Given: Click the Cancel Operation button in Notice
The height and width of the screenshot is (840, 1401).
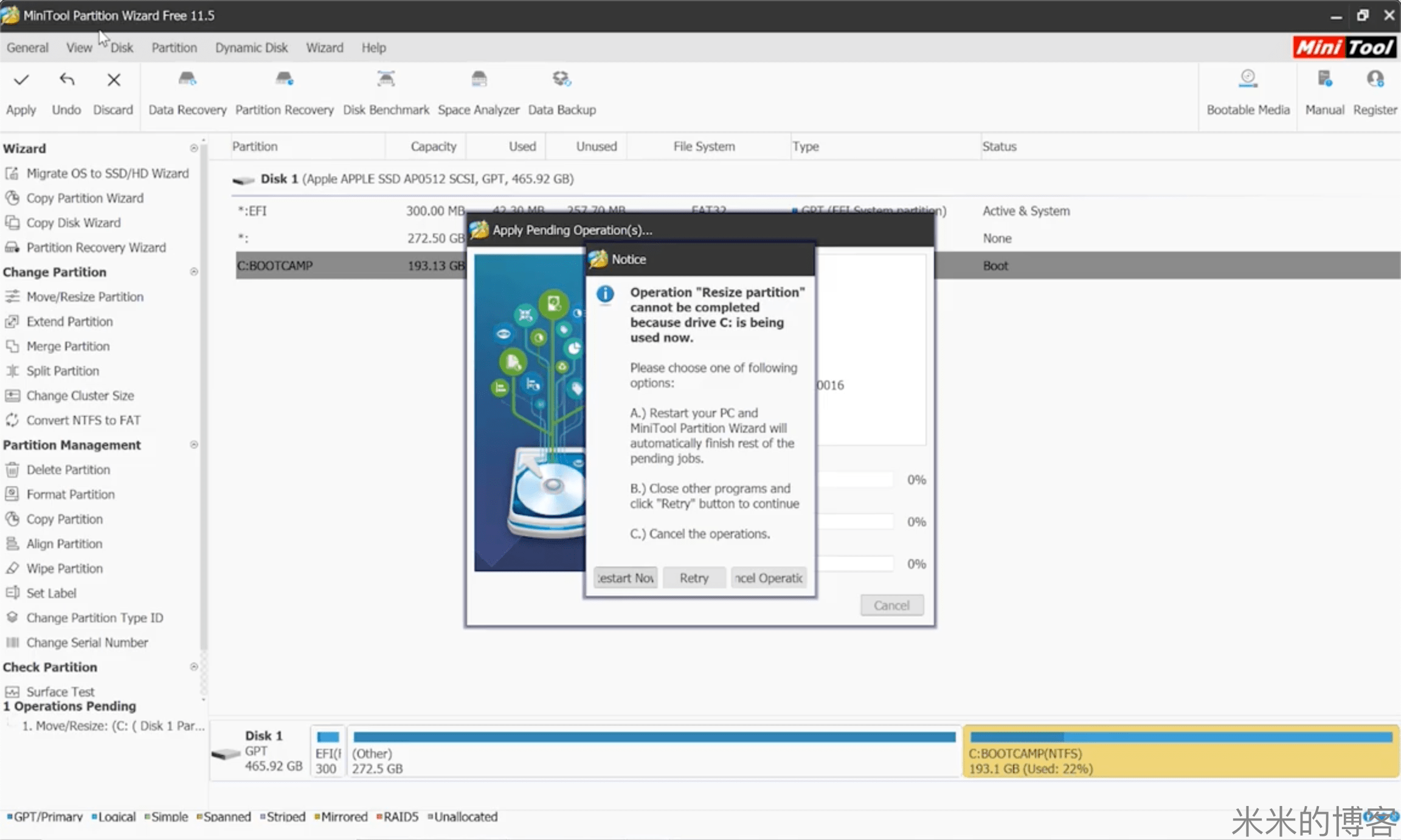Looking at the screenshot, I should (x=769, y=577).
